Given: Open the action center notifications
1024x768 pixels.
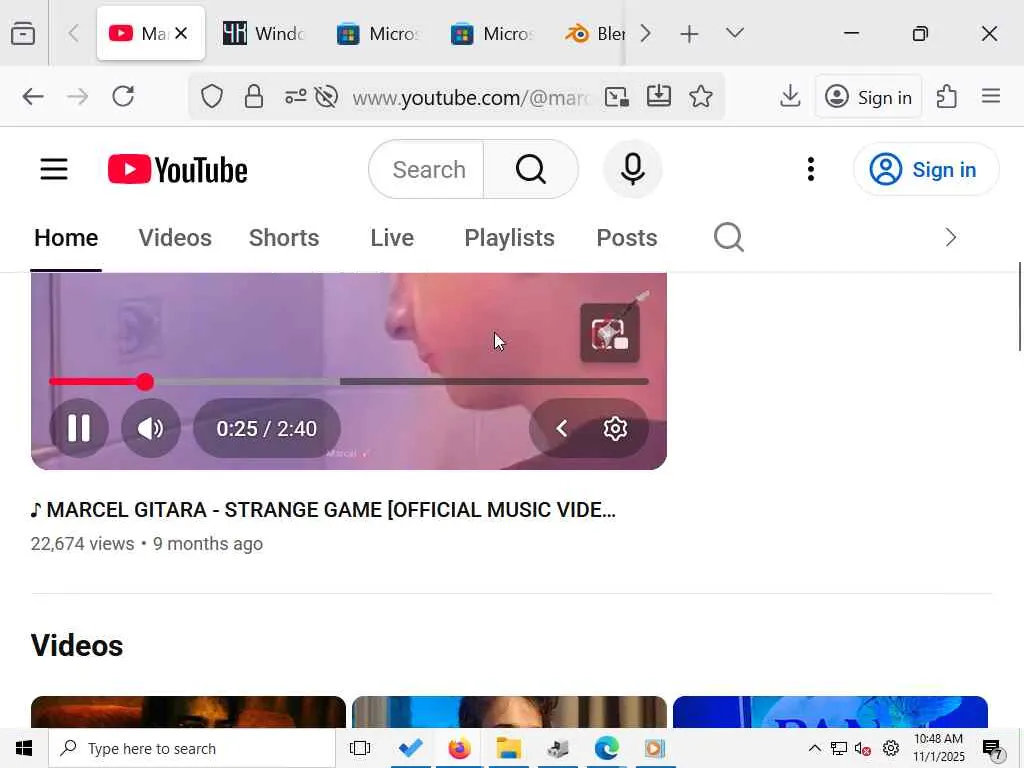Looking at the screenshot, I should point(993,750).
